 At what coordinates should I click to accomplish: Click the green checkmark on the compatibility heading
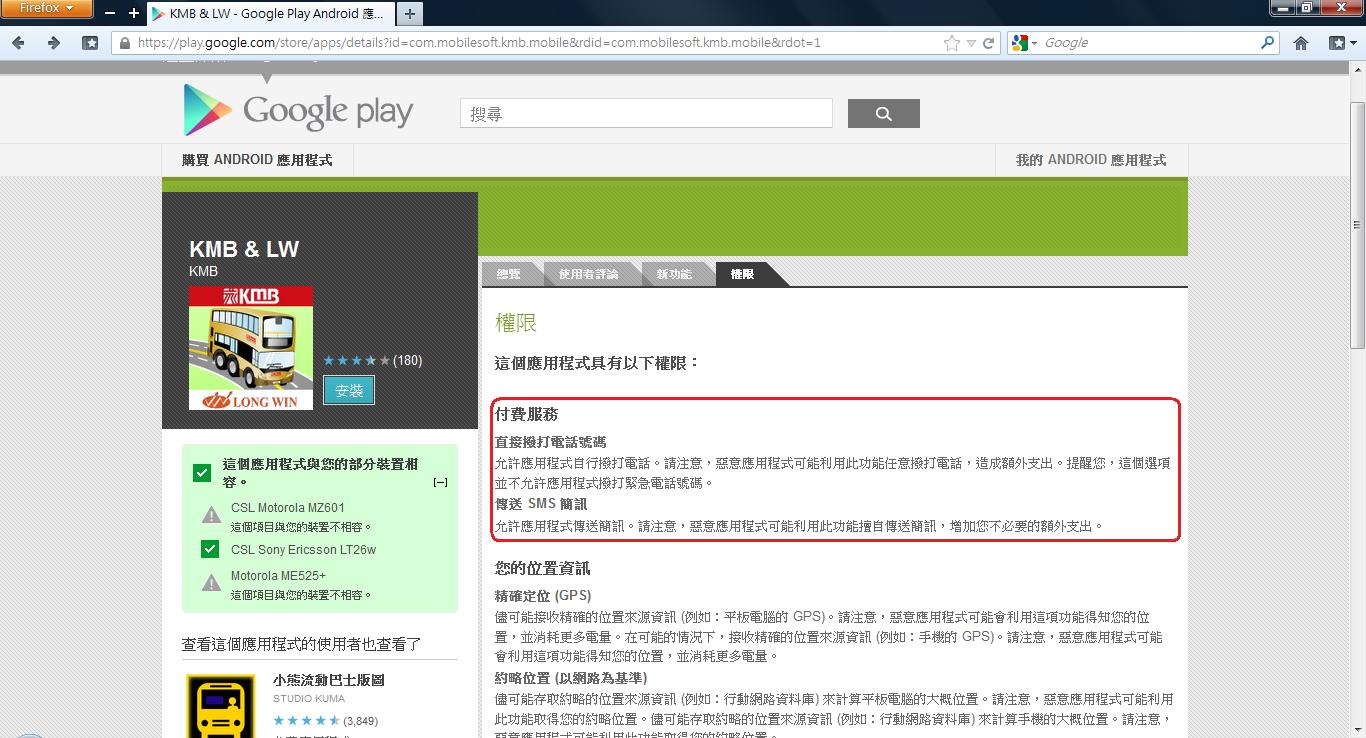(x=202, y=472)
